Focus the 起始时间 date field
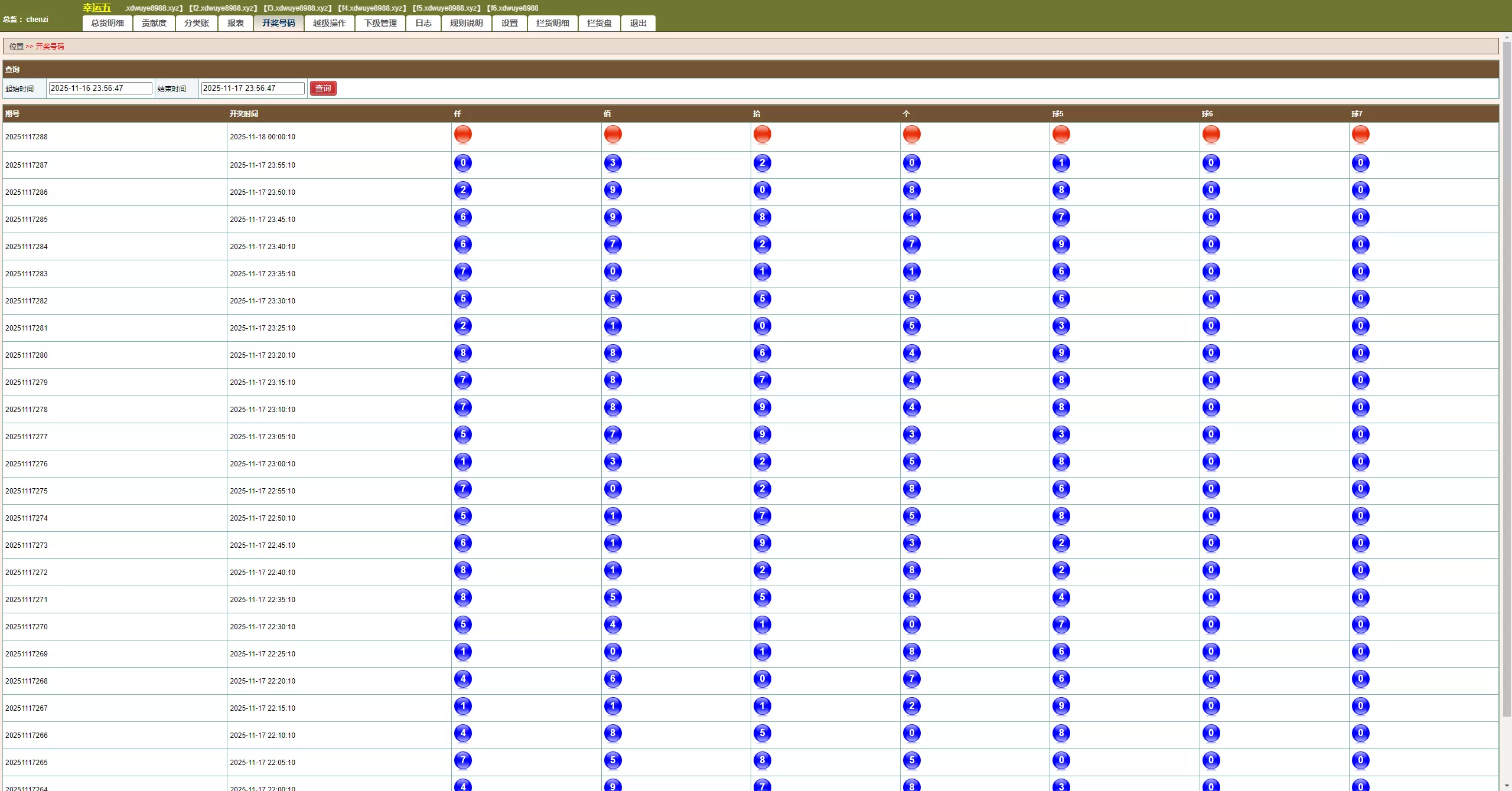The width and height of the screenshot is (1512, 791). [100, 88]
